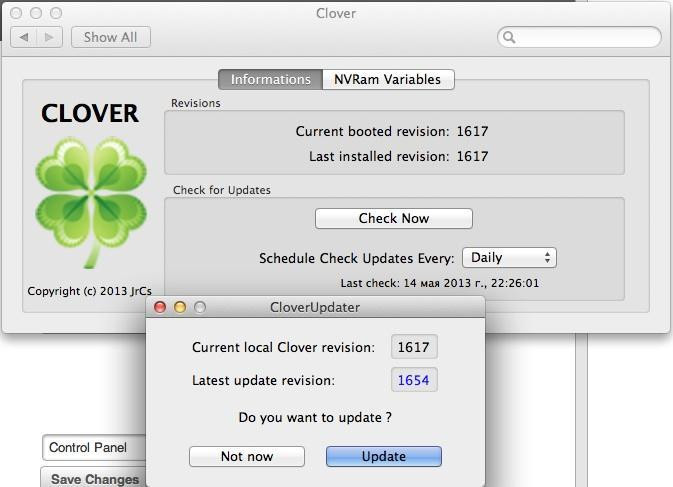Click the magnifying glass search icon
This screenshot has width=673, height=487.
coord(509,37)
